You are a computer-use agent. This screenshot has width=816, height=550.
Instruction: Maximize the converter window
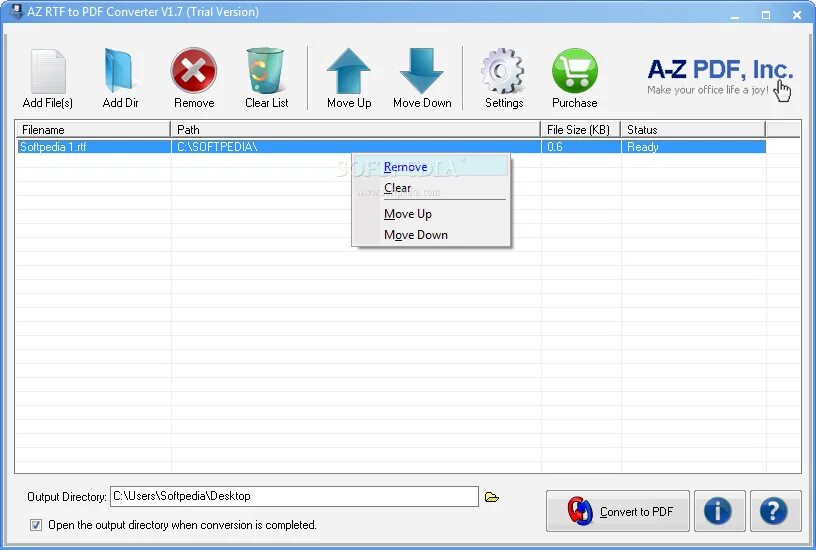(766, 15)
